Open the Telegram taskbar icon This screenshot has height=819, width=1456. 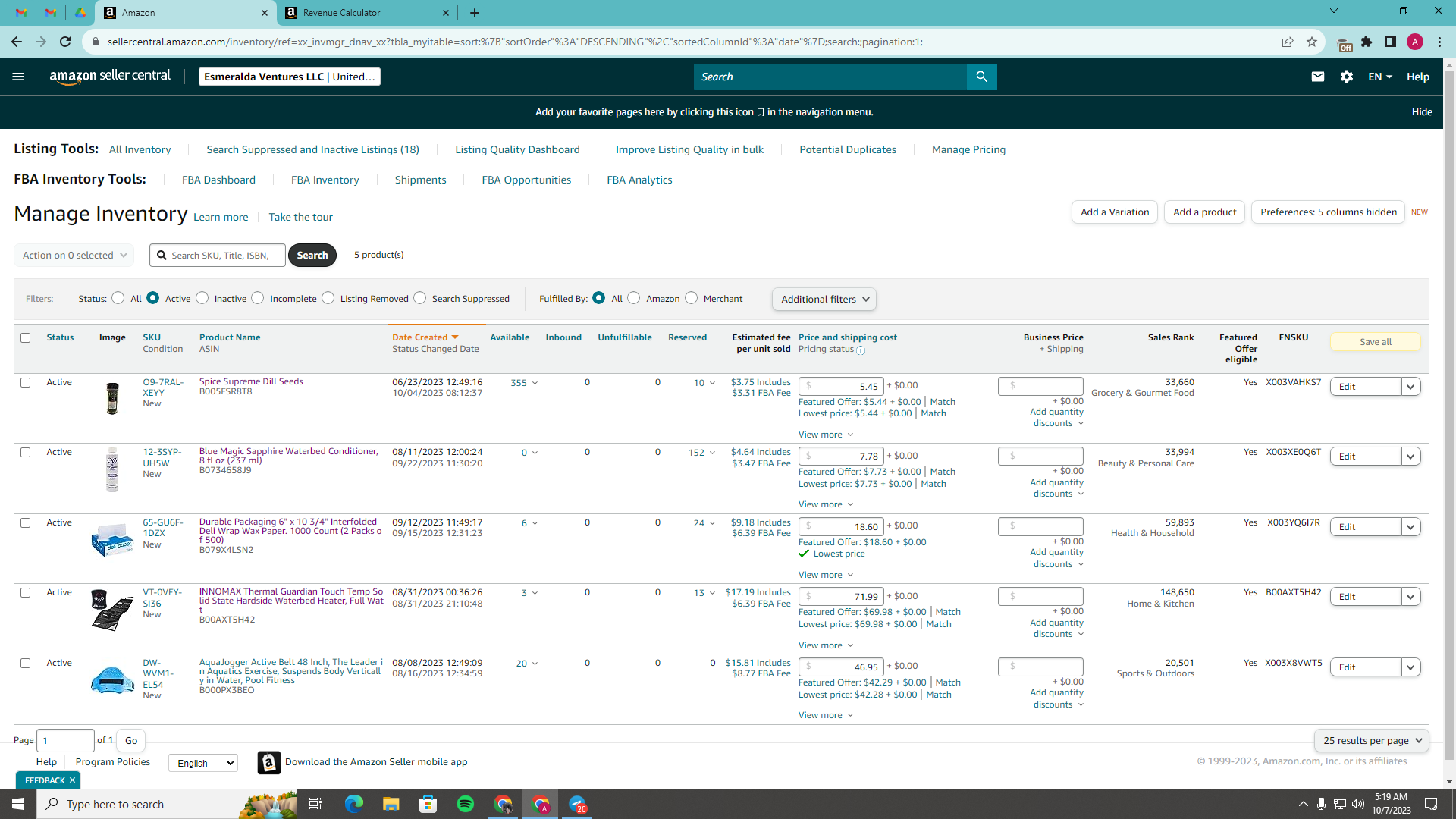coord(578,804)
